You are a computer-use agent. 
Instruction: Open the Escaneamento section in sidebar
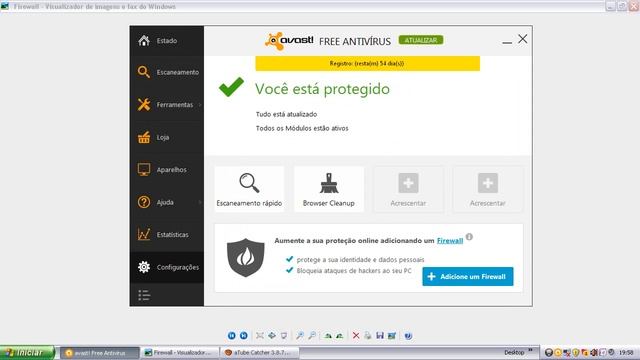(x=167, y=72)
